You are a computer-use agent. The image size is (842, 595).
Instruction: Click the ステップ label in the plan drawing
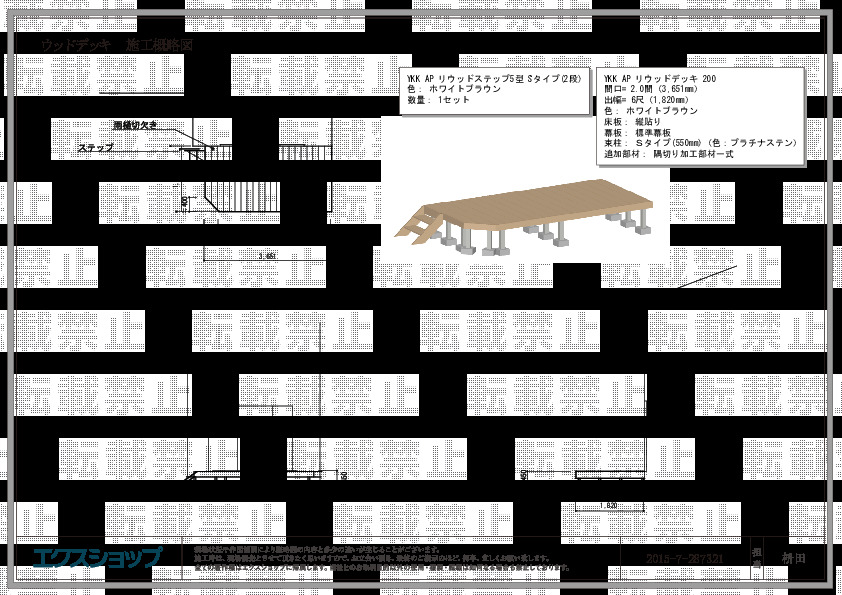pyautogui.click(x=95, y=148)
